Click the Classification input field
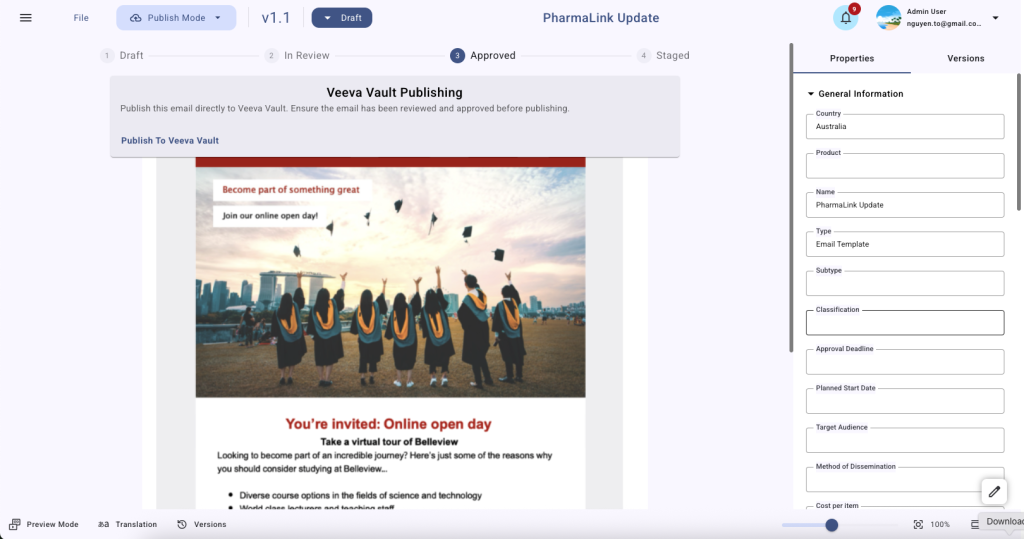 tap(904, 323)
